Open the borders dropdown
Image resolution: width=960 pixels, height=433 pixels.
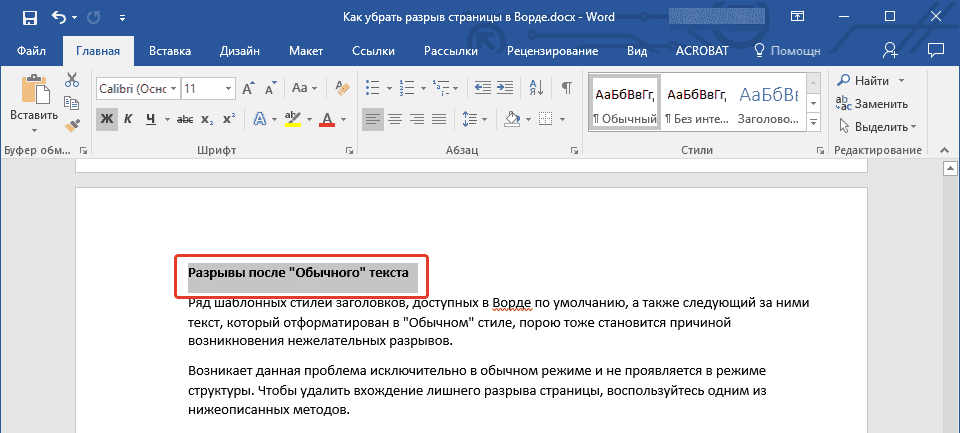pyautogui.click(x=561, y=119)
